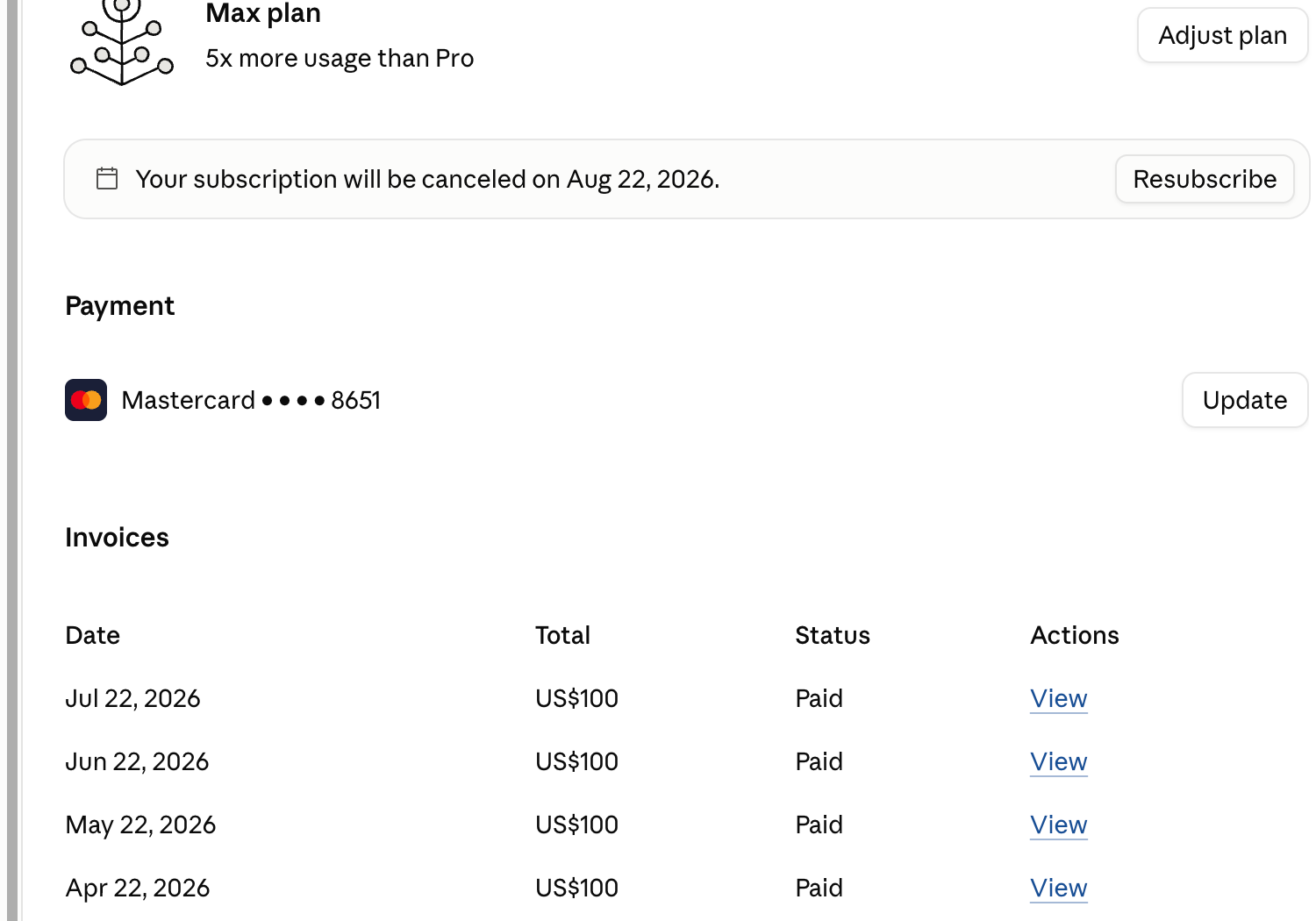View the Jun 22, 2026 invoice

[1059, 761]
